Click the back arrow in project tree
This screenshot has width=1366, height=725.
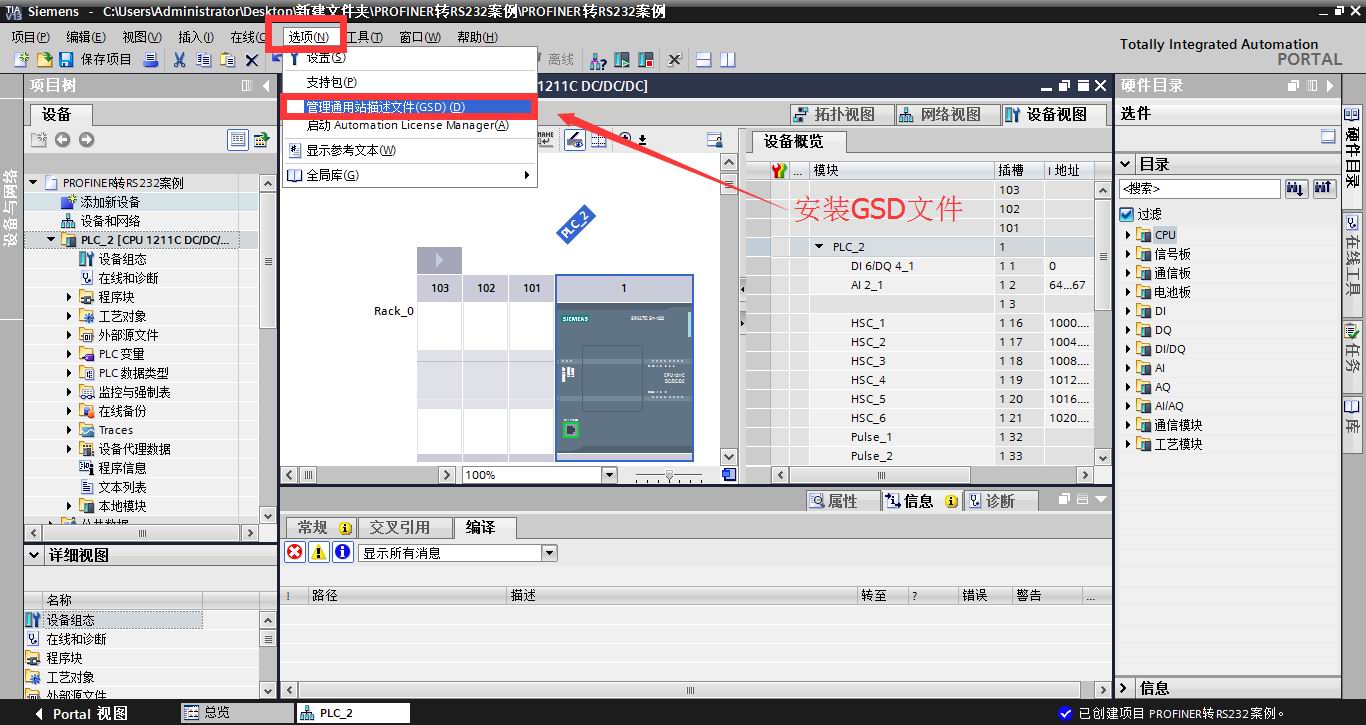pyautogui.click(x=62, y=140)
